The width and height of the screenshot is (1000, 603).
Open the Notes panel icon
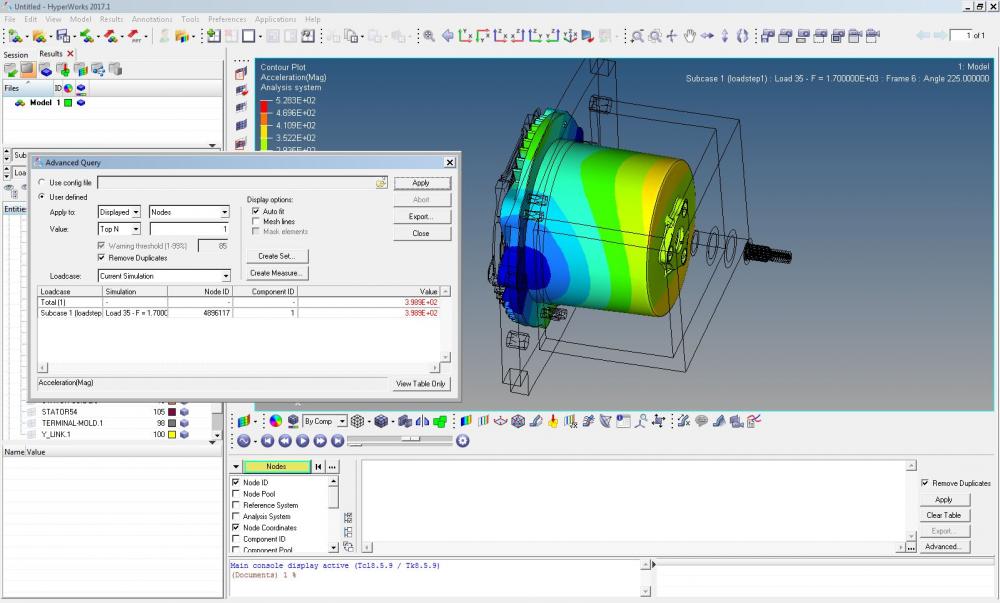click(702, 421)
